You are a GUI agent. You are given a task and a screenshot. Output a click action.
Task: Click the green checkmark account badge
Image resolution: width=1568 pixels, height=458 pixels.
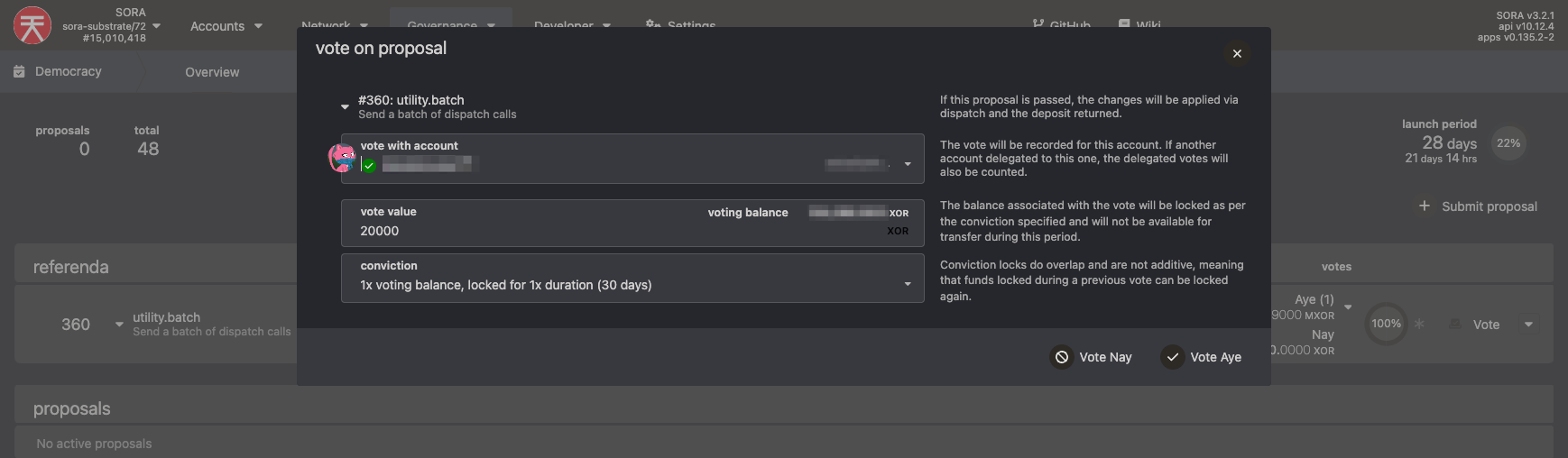click(x=369, y=165)
